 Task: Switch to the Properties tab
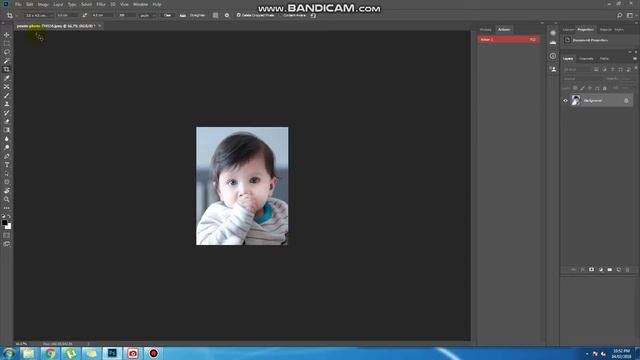(x=585, y=30)
